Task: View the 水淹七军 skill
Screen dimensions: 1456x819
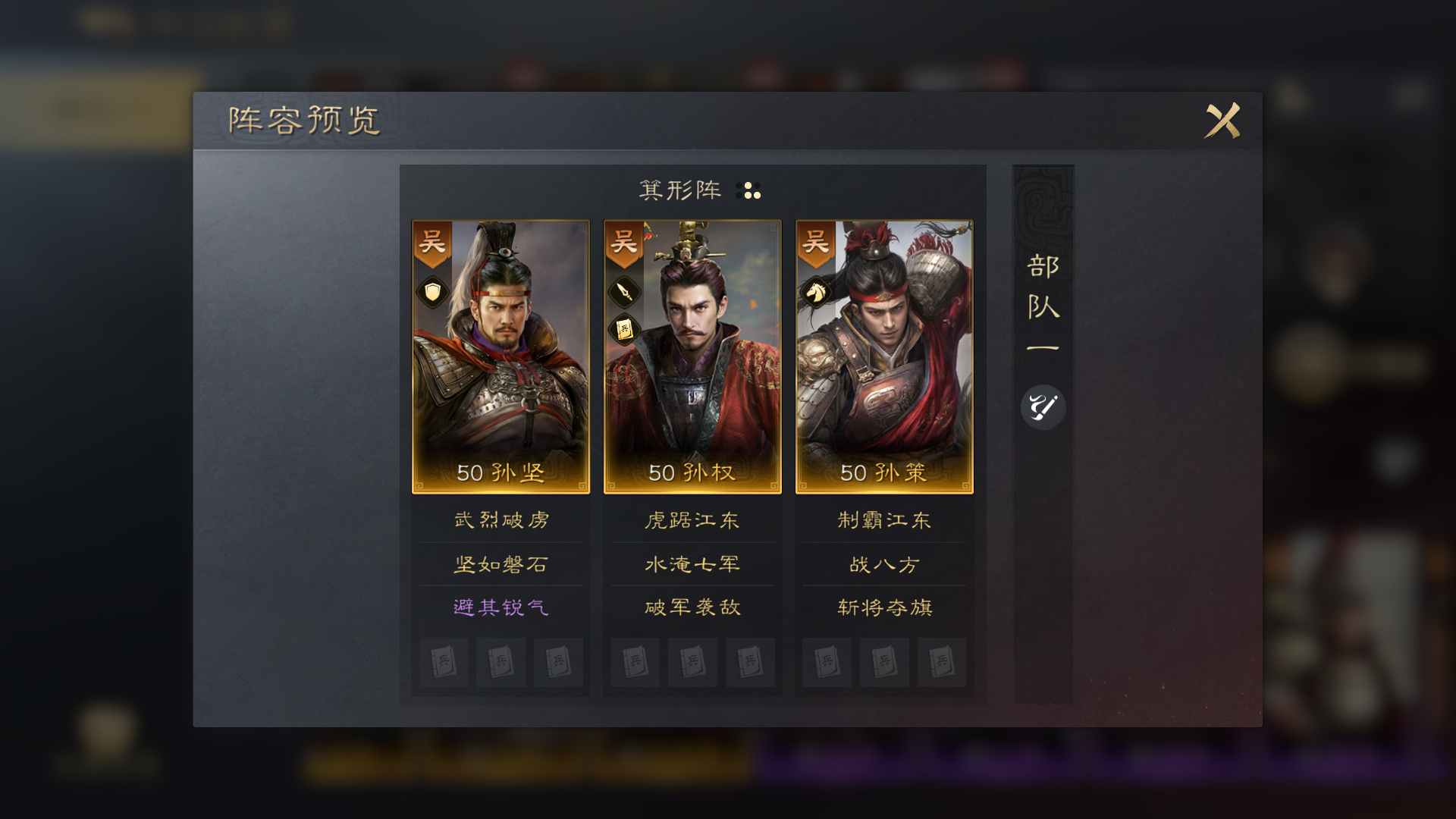Action: click(692, 564)
